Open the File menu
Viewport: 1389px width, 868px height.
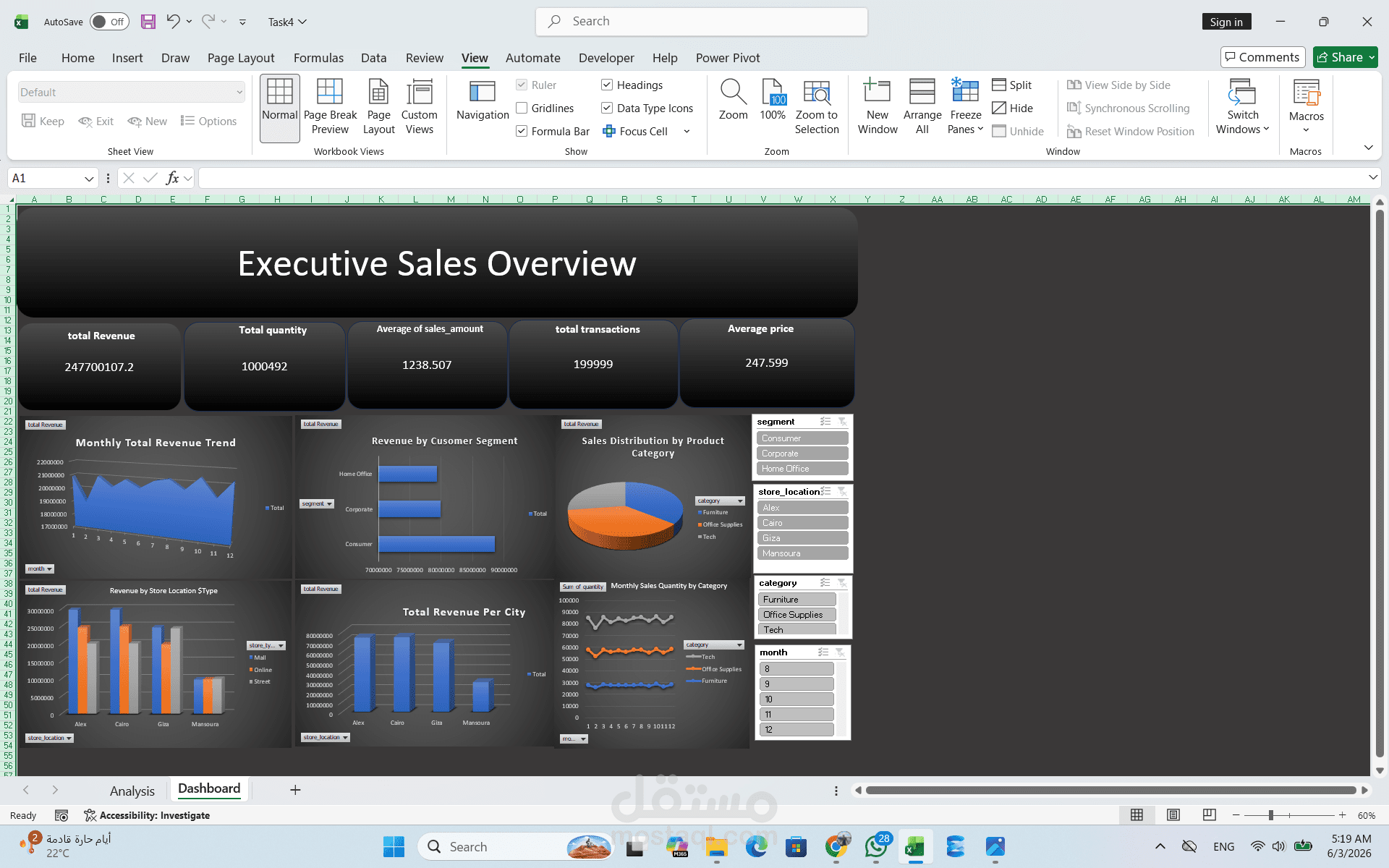(27, 58)
